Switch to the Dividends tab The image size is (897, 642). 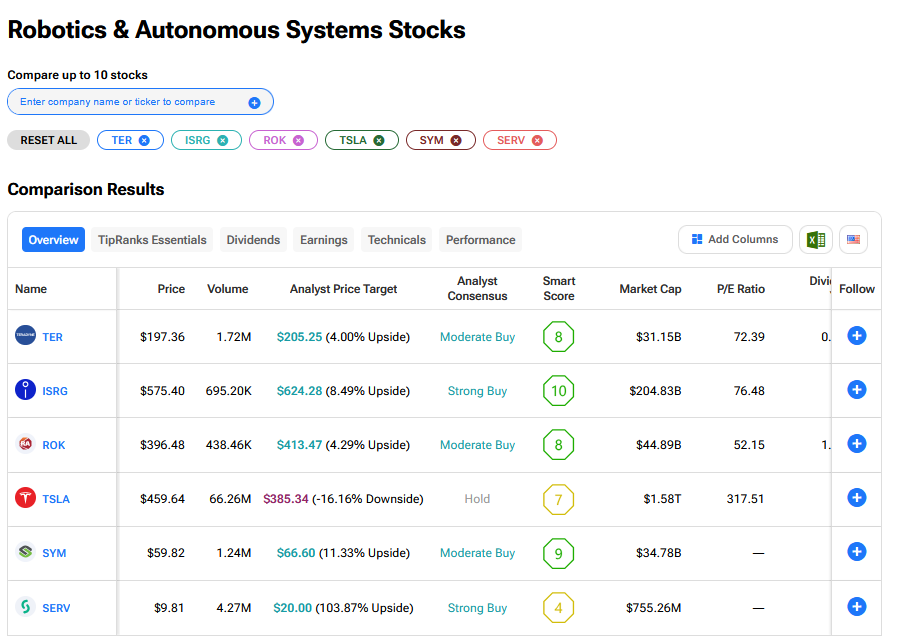253,240
